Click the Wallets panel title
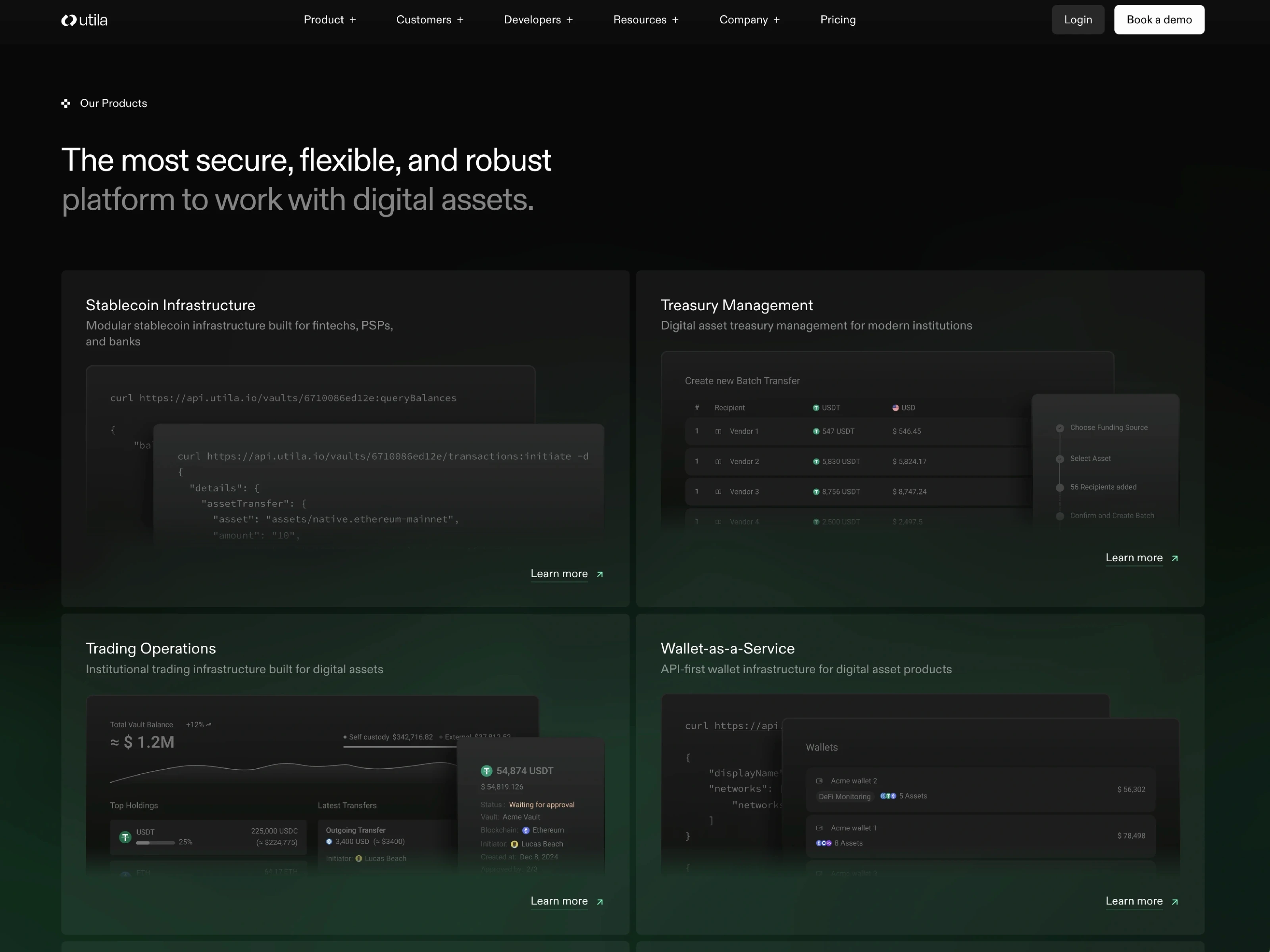The image size is (1270, 952). click(822, 748)
